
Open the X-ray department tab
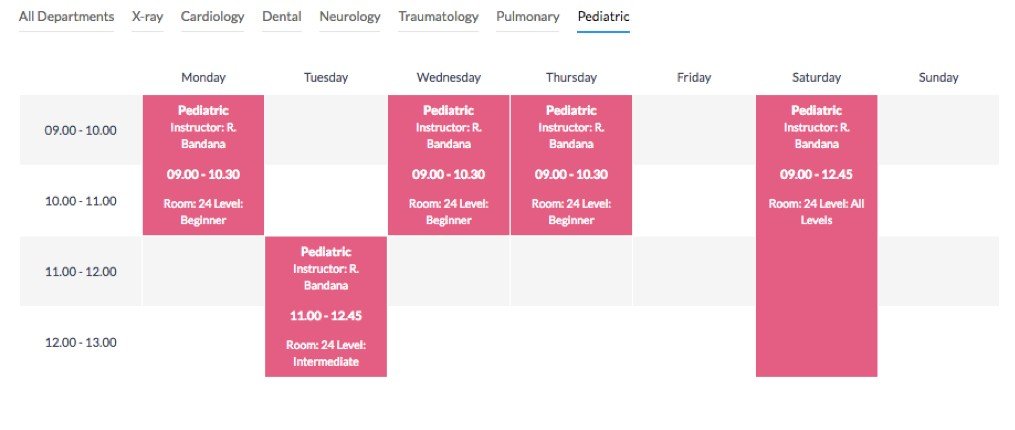(x=148, y=17)
